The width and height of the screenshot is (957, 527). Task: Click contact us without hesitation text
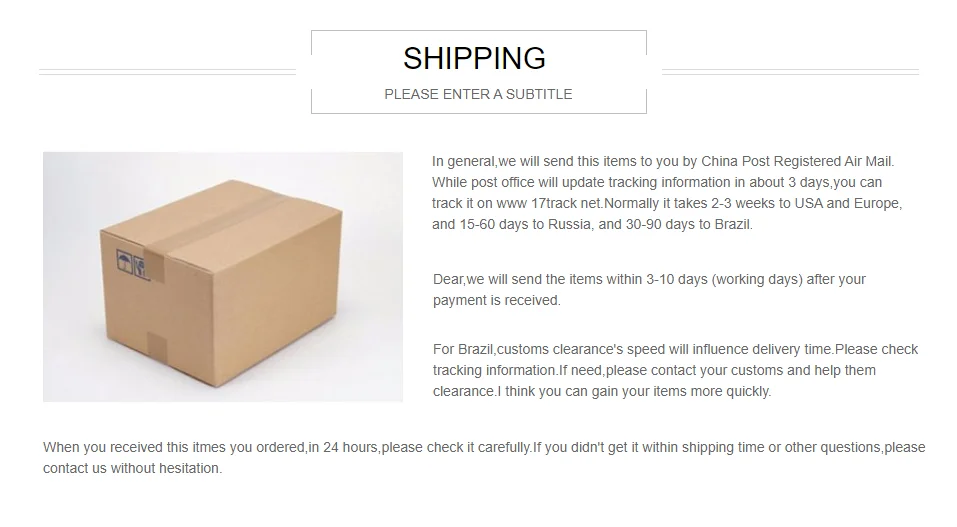point(132,468)
